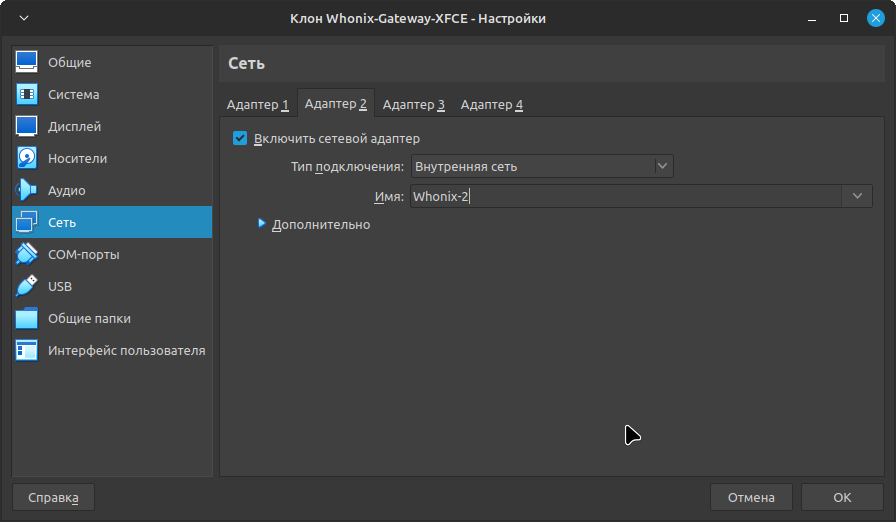Switch to the Адаптер 1 tab
The image size is (896, 522).
(257, 105)
